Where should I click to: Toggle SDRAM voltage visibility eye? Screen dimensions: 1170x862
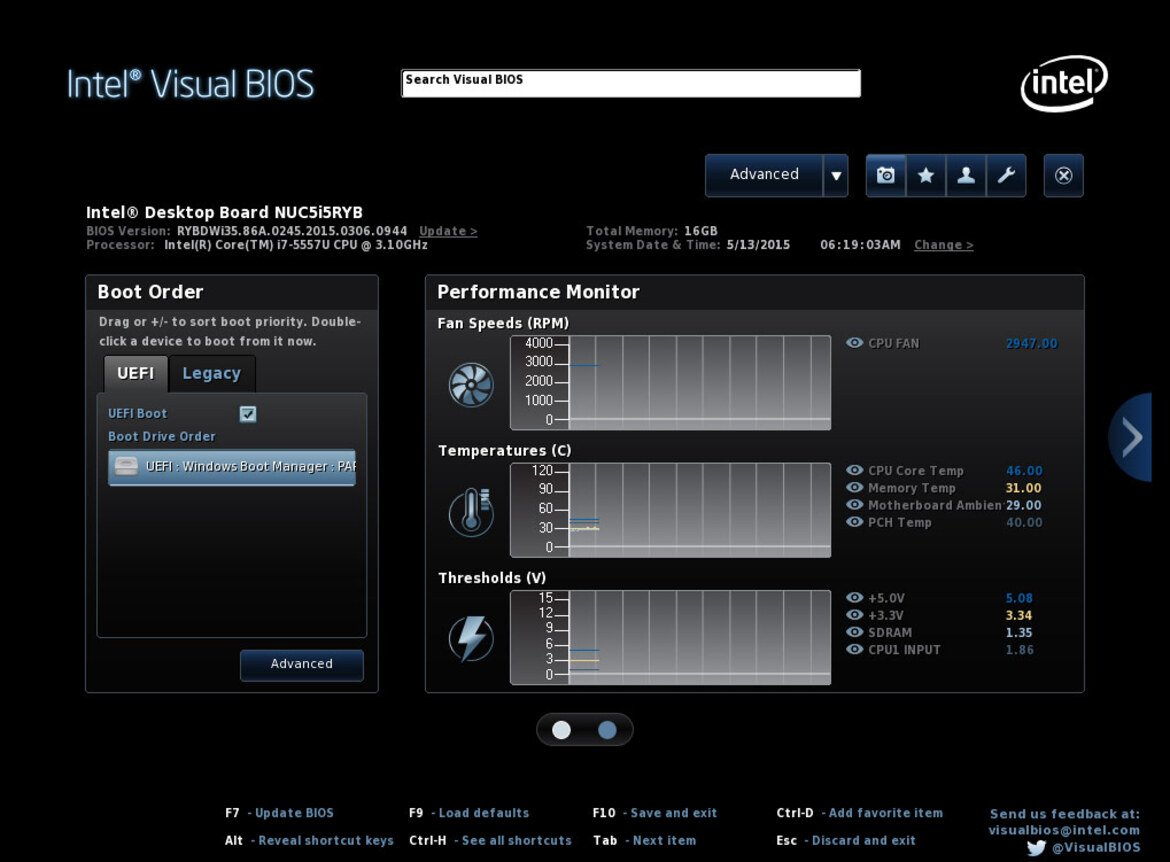[x=854, y=632]
